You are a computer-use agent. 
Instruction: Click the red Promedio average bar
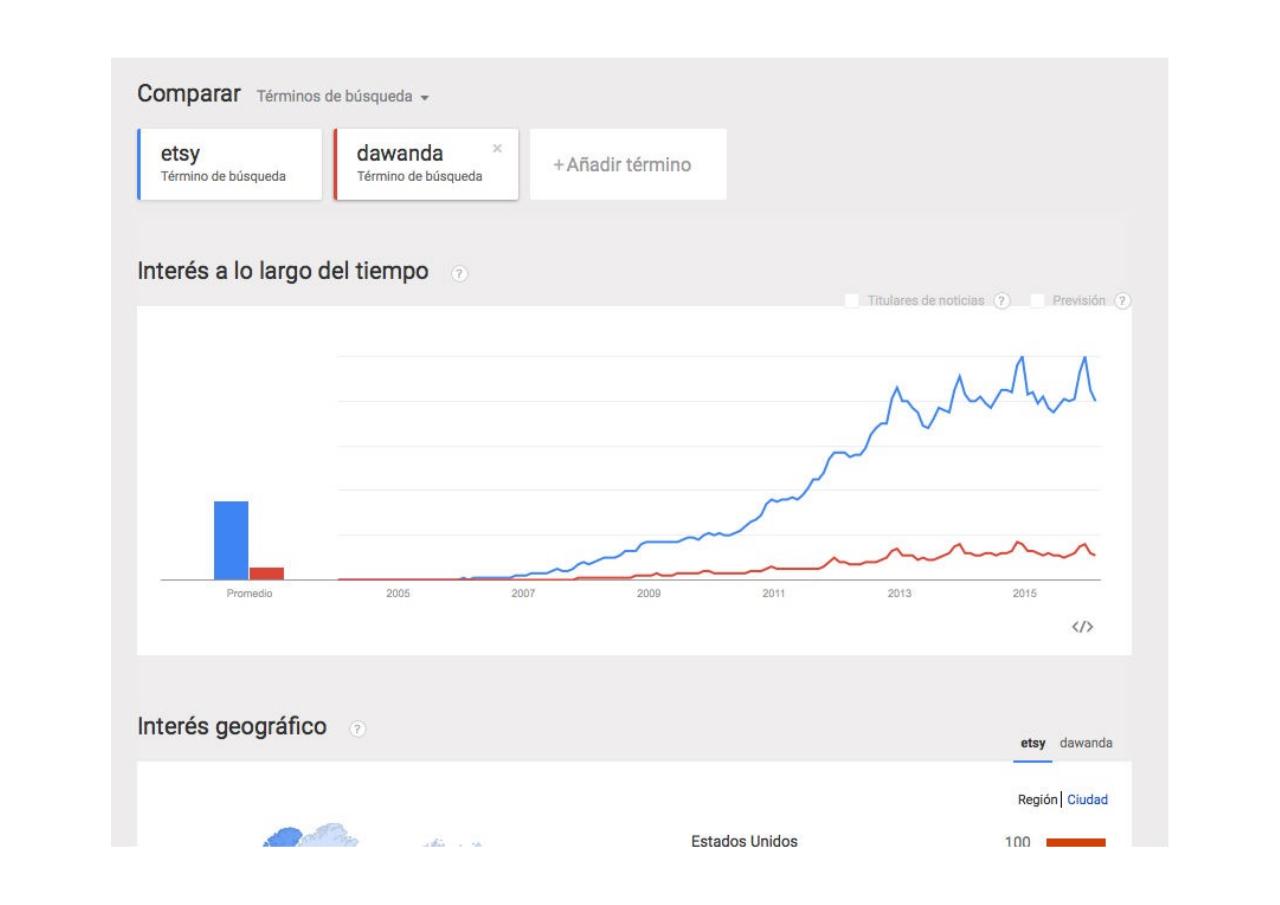[267, 573]
